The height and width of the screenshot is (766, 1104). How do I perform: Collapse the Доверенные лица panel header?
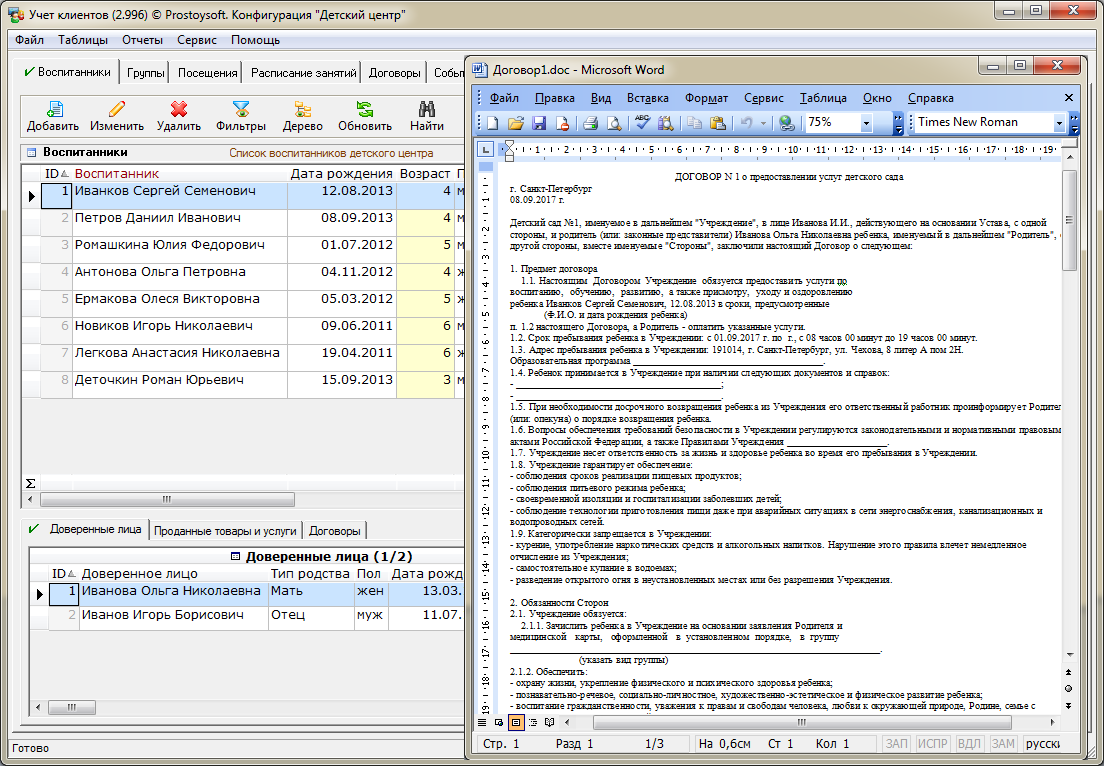pos(235,556)
